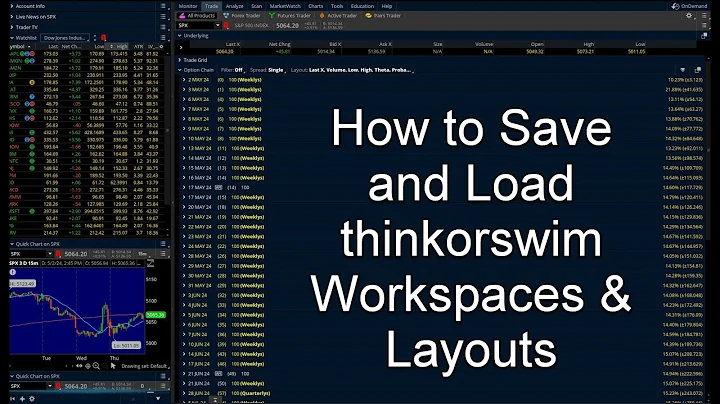The image size is (720, 404).
Task: Open the Monitor tab
Action: pos(188,6)
